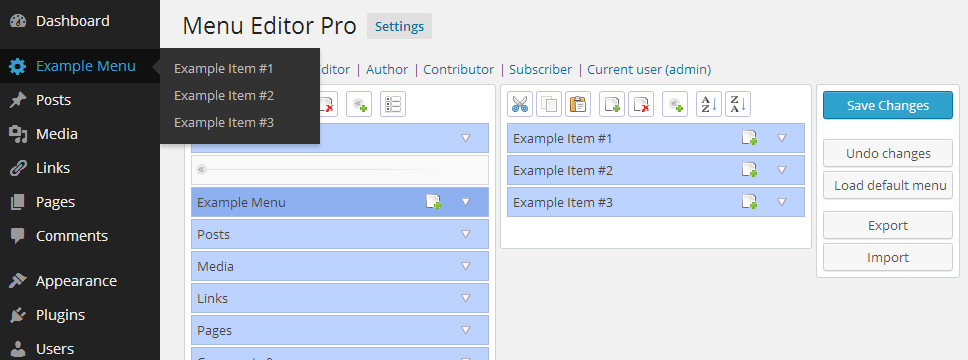Select Current user (admin) link

(x=649, y=70)
